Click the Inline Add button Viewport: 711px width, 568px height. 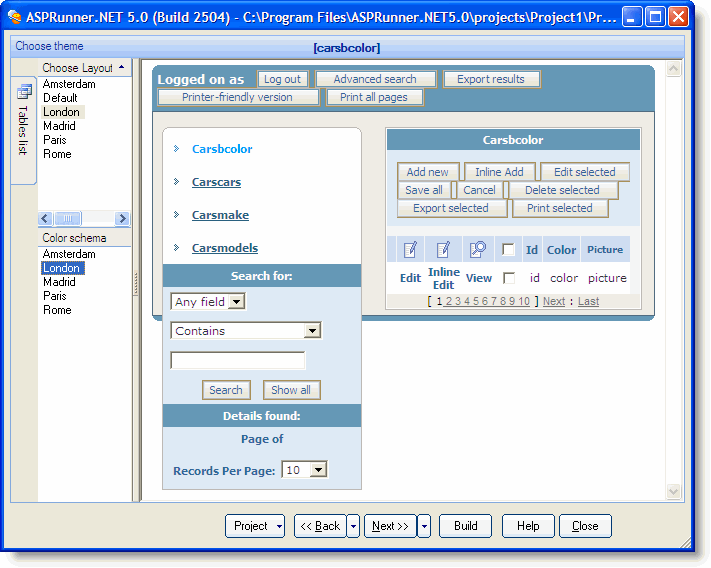(x=499, y=172)
